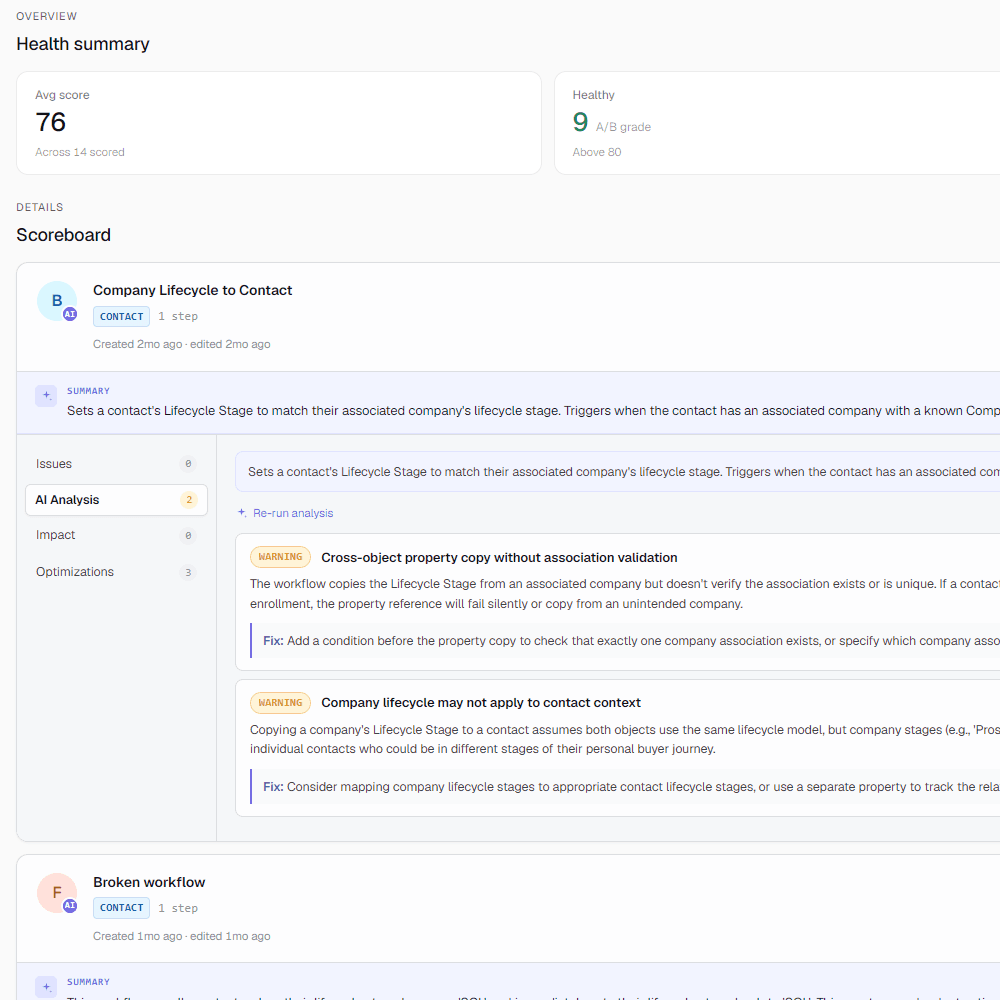
Task: Click the B grade badge for Company Lifecycle
Action: [x=57, y=301]
